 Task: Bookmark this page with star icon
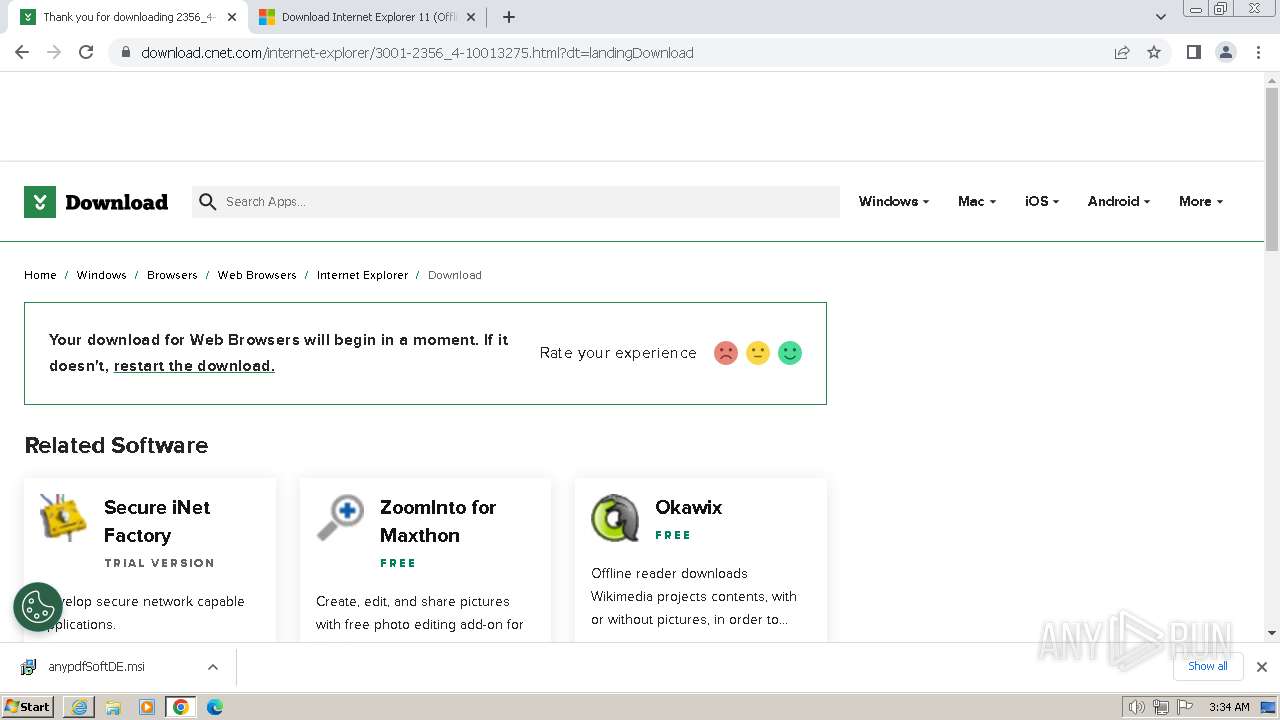tap(1154, 53)
